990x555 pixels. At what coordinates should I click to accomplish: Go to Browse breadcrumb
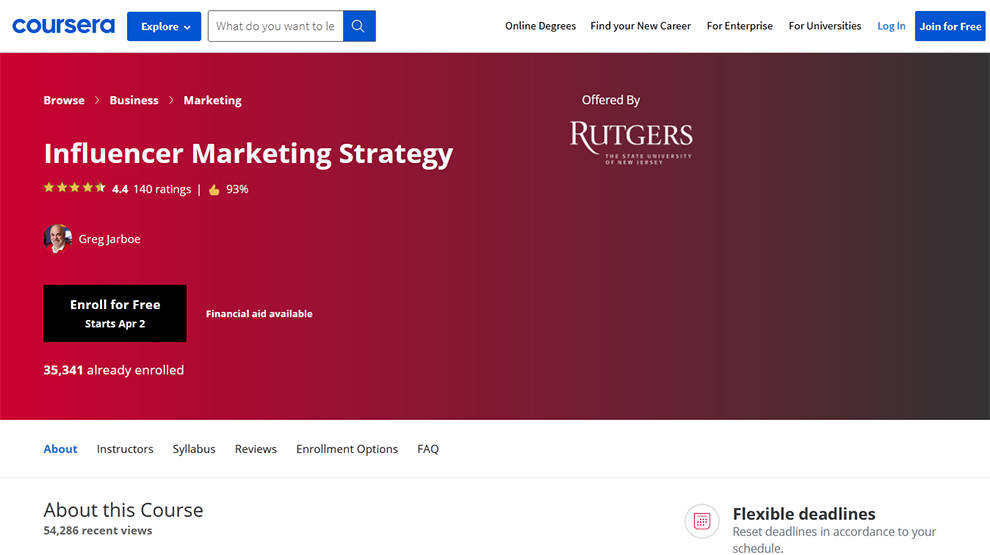(64, 100)
